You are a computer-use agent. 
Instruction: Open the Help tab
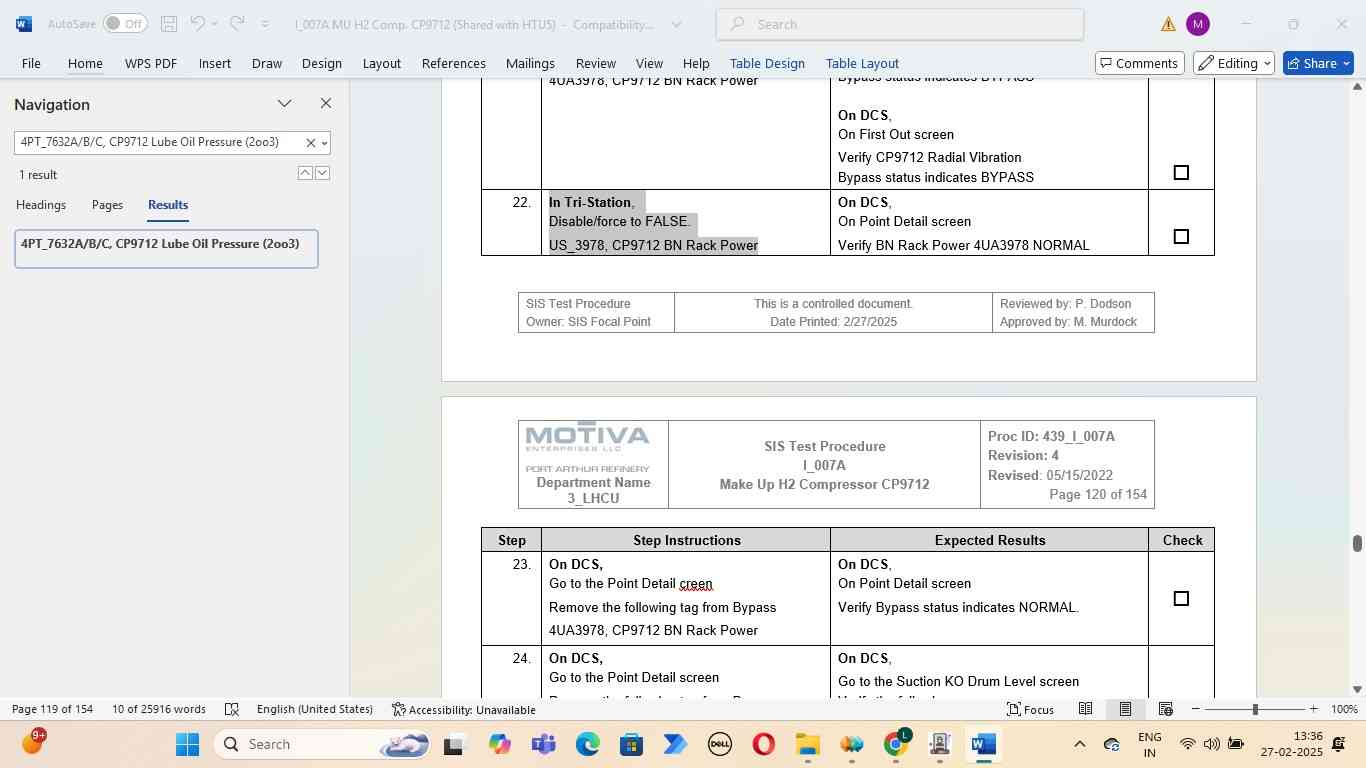[696, 63]
